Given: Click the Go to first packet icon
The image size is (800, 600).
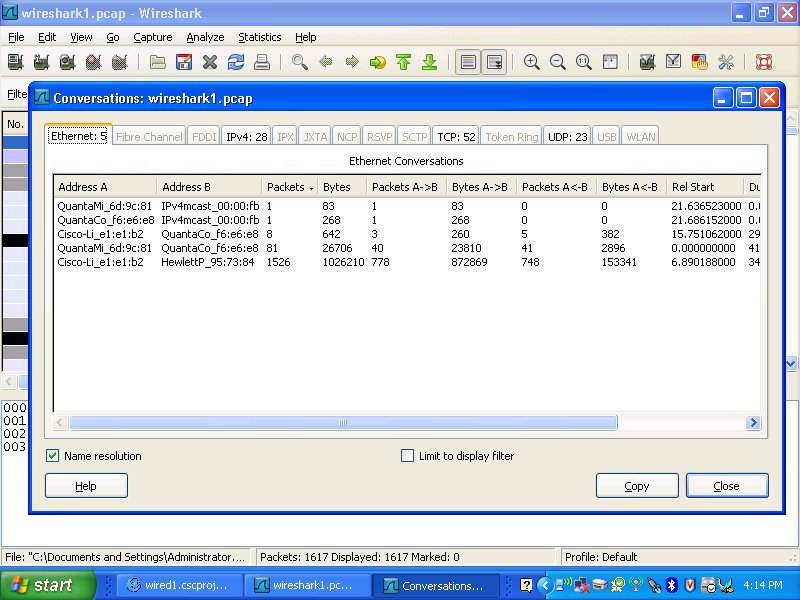Looking at the screenshot, I should [404, 62].
